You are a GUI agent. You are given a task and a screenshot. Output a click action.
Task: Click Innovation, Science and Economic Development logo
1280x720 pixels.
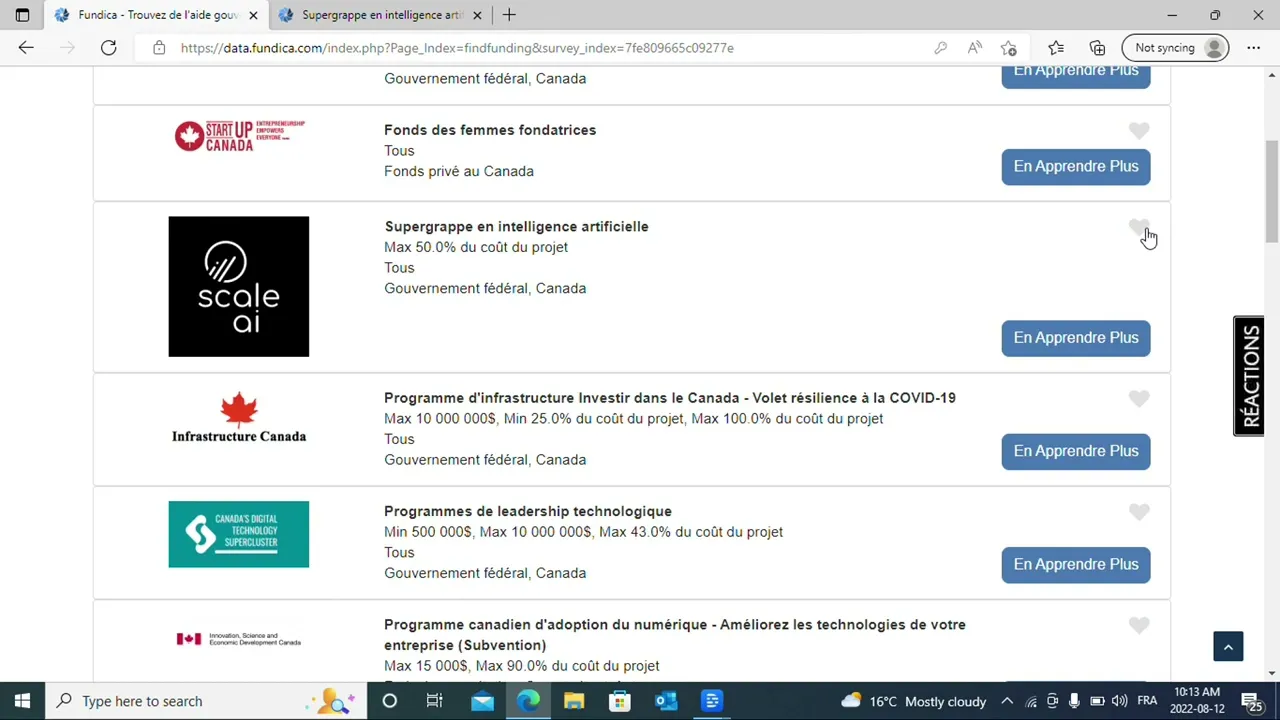[239, 639]
